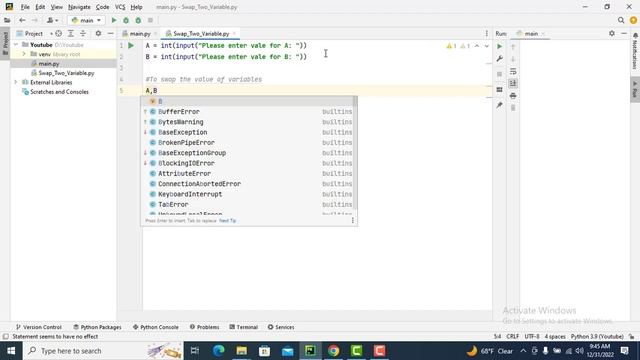Open the Terminal tool window
The height and width of the screenshot is (360, 640).
click(243, 327)
